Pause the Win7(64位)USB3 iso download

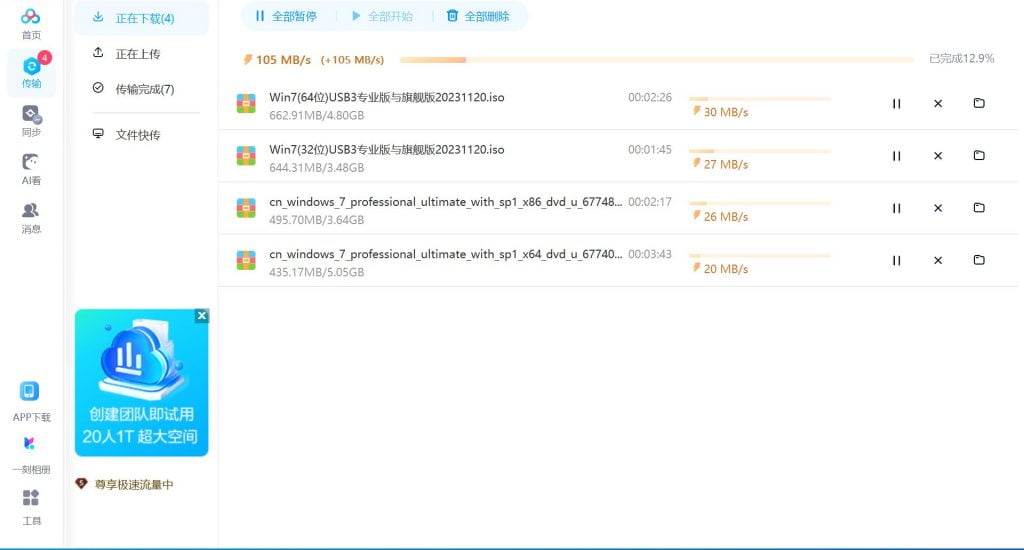[x=896, y=103]
